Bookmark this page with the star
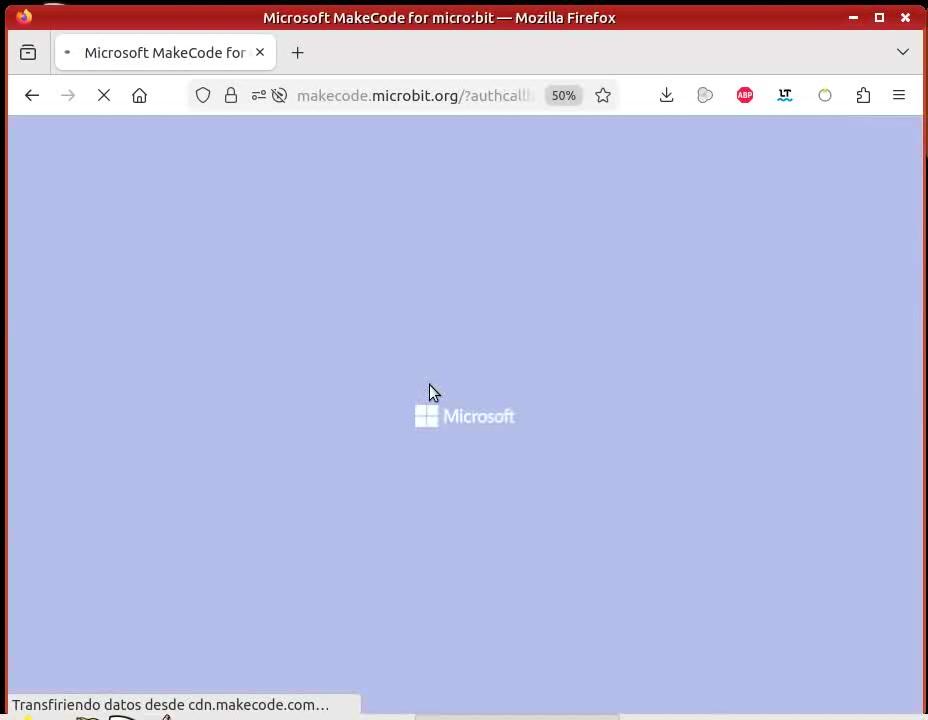928x720 pixels. pyautogui.click(x=602, y=95)
